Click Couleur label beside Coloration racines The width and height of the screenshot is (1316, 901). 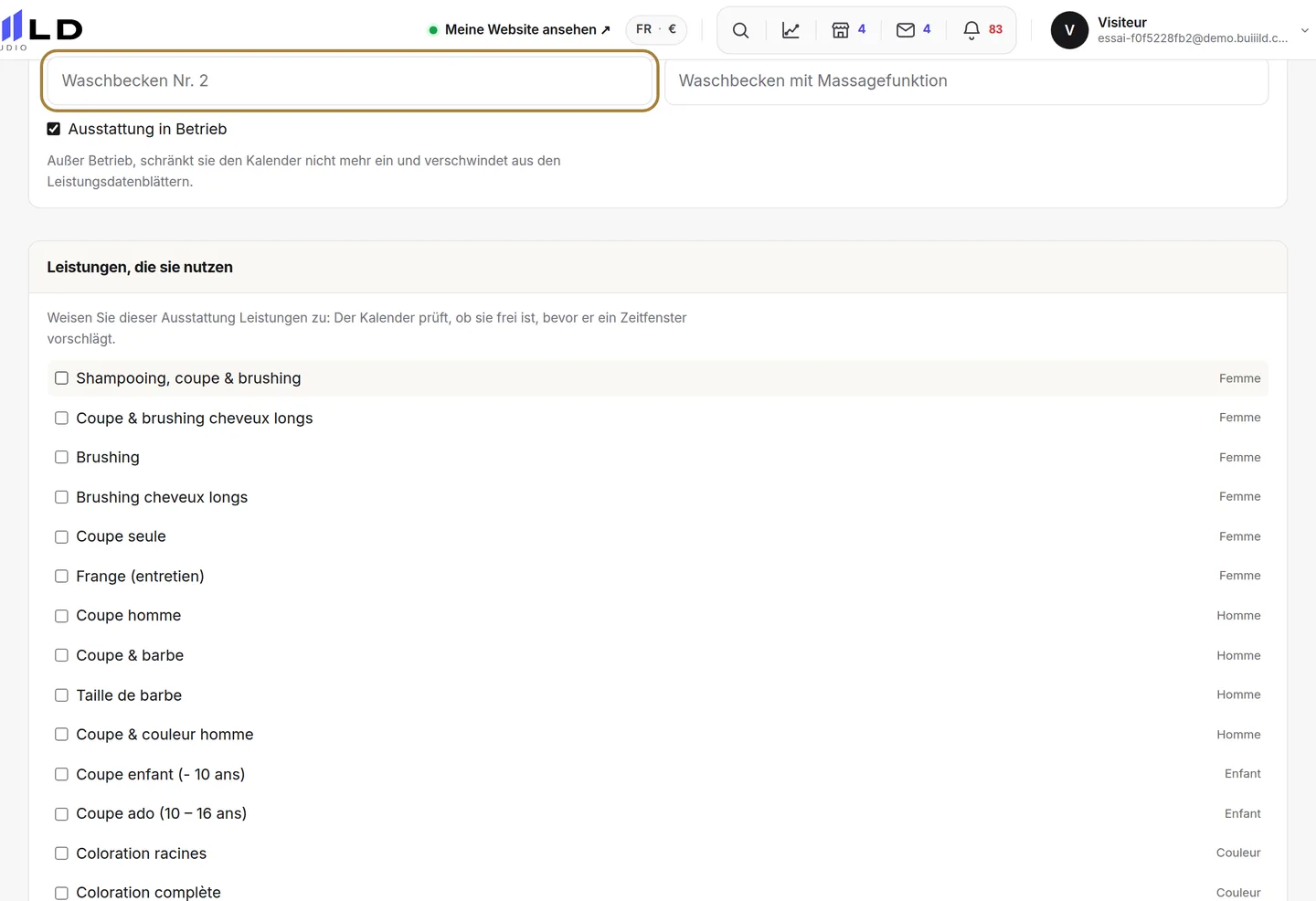click(x=1238, y=853)
